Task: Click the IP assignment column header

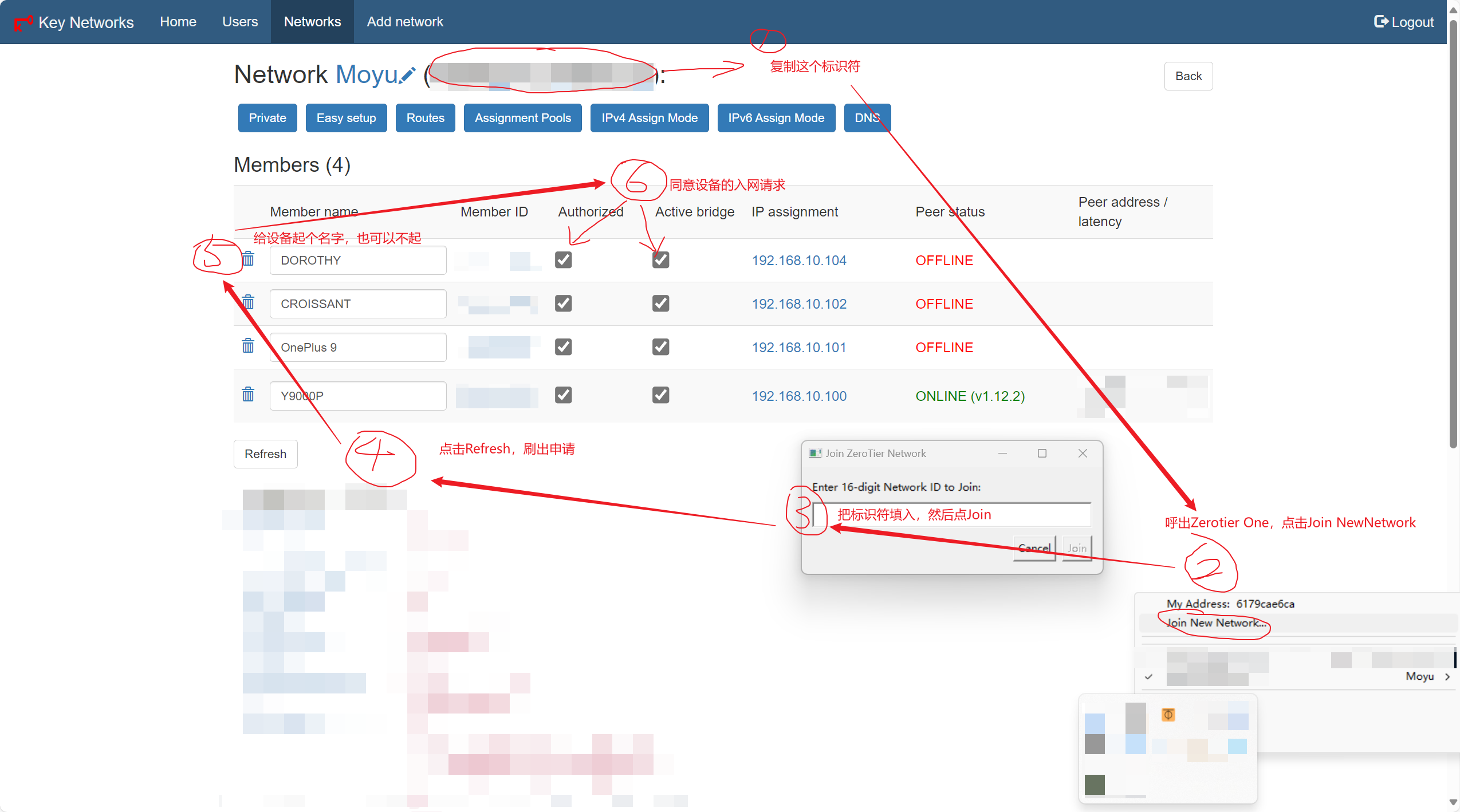Action: (795, 212)
